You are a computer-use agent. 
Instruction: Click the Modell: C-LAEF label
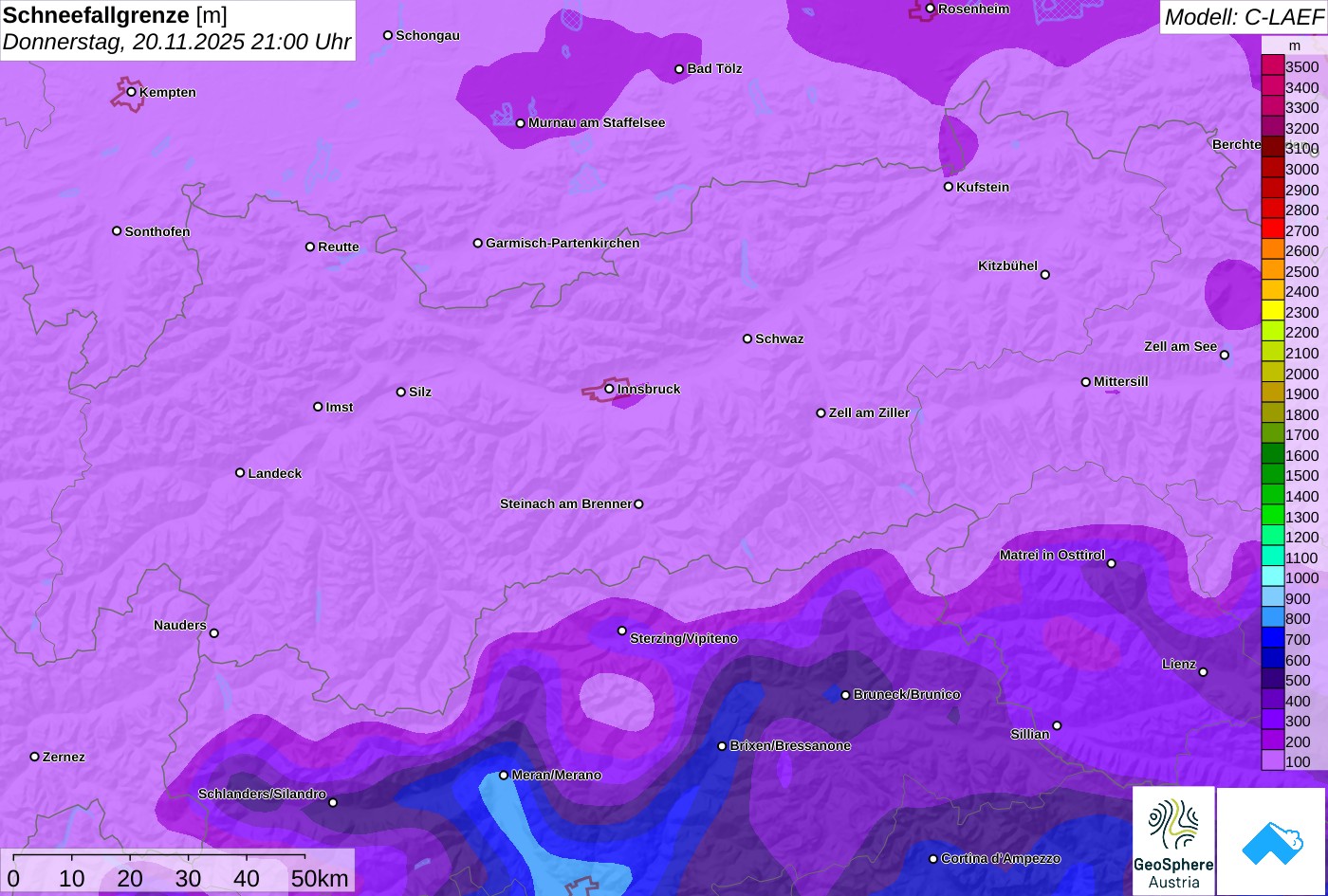coord(1243,17)
